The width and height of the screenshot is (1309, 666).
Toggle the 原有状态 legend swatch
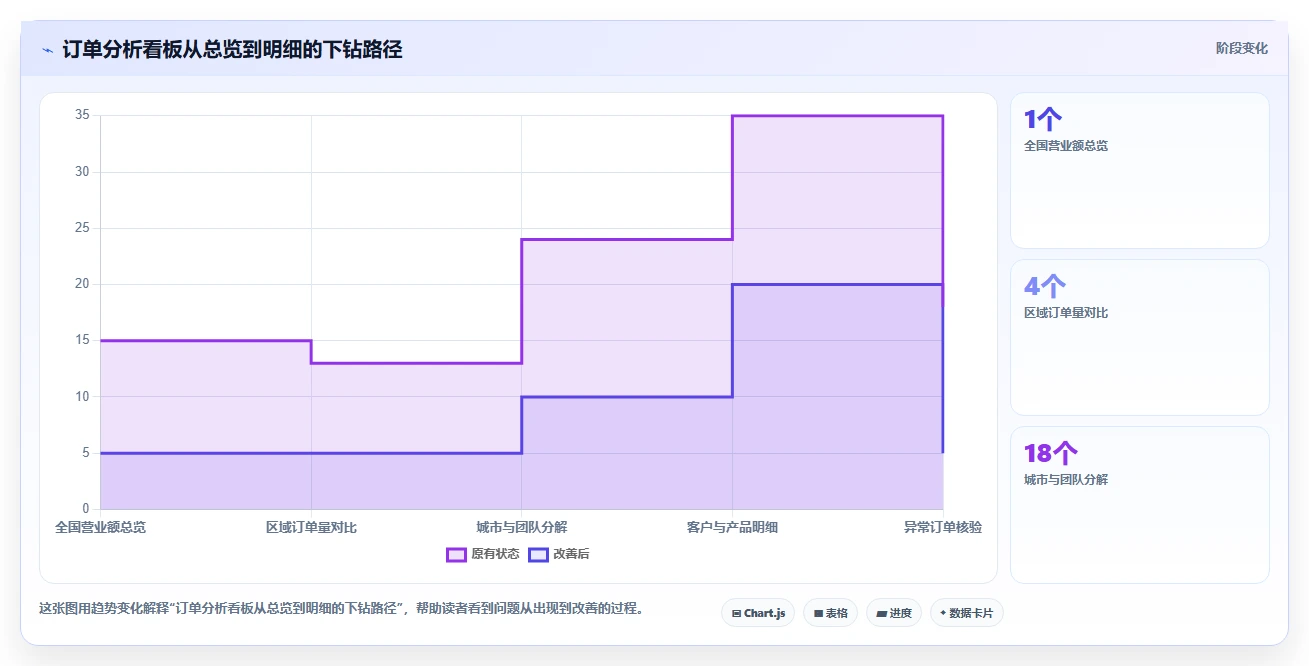pos(456,554)
